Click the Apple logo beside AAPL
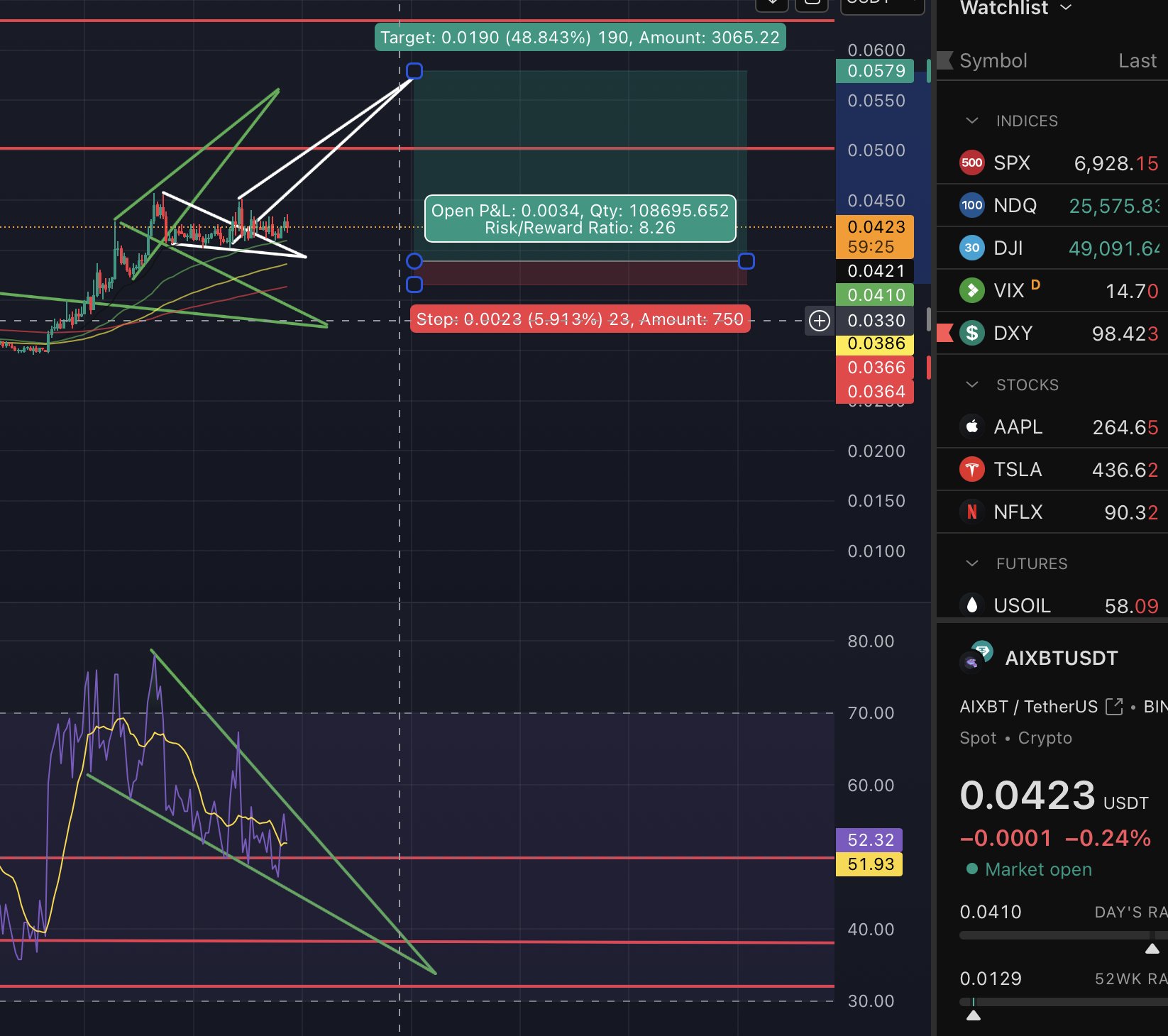This screenshot has width=1168, height=1036. 972,426
